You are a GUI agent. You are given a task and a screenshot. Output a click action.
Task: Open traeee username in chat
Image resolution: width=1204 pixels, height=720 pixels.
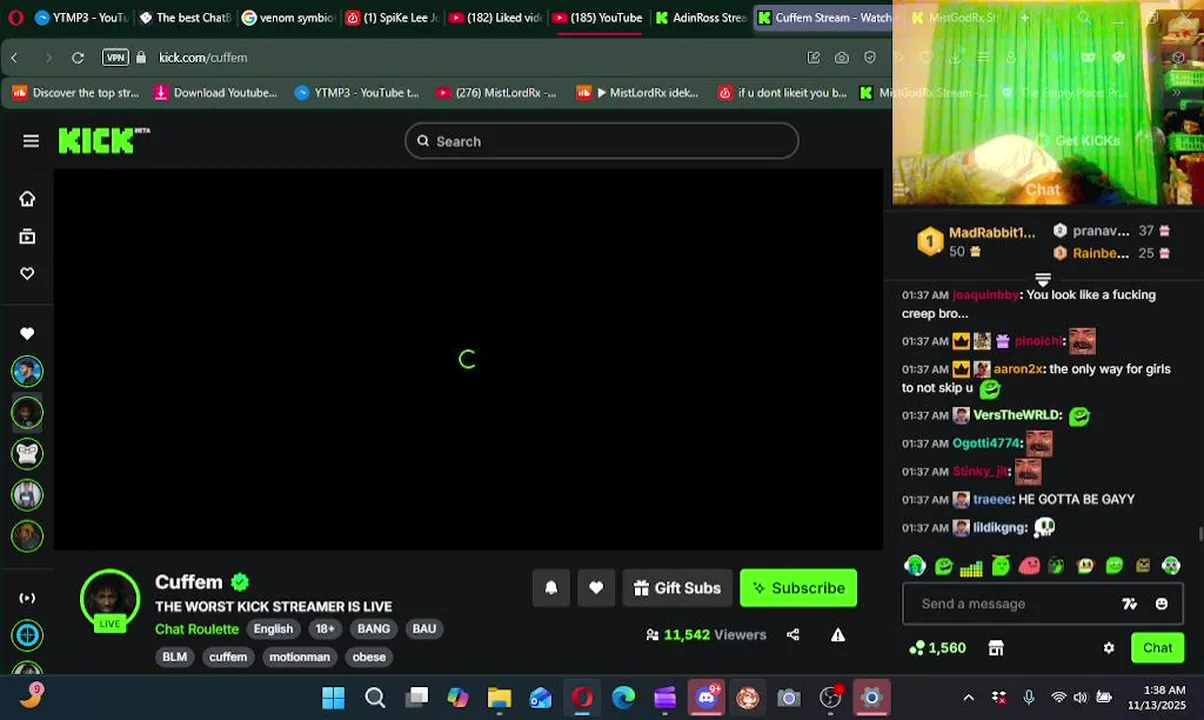(992, 499)
